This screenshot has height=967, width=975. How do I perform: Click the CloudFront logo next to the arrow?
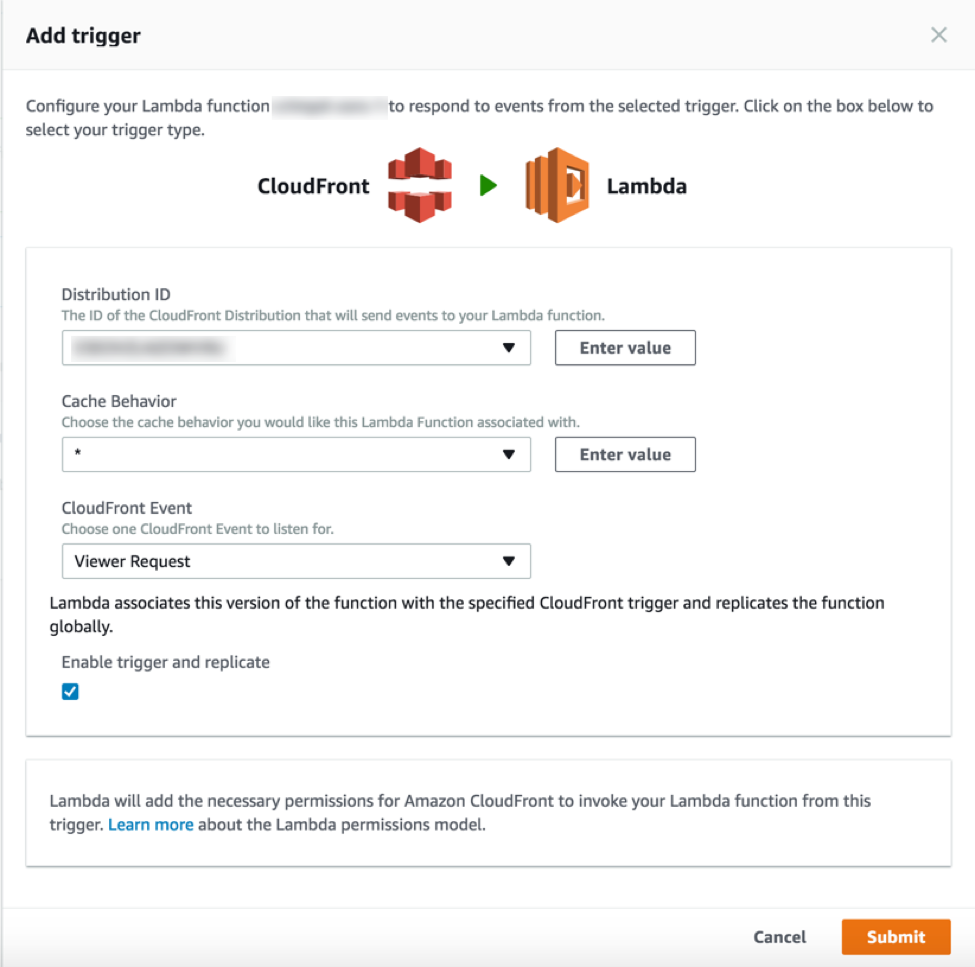(x=419, y=186)
